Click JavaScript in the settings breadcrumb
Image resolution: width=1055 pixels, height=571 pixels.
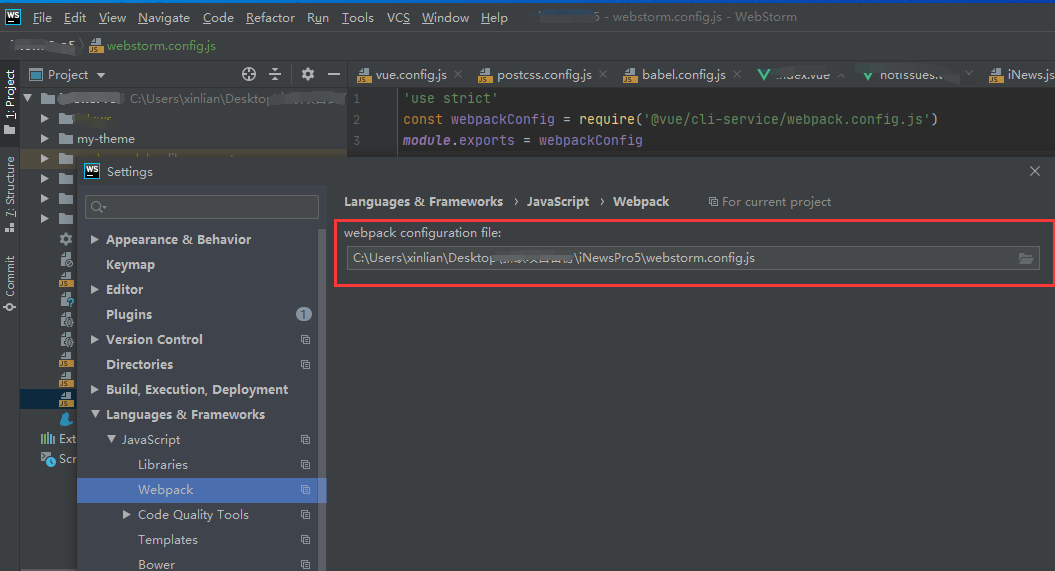click(558, 202)
